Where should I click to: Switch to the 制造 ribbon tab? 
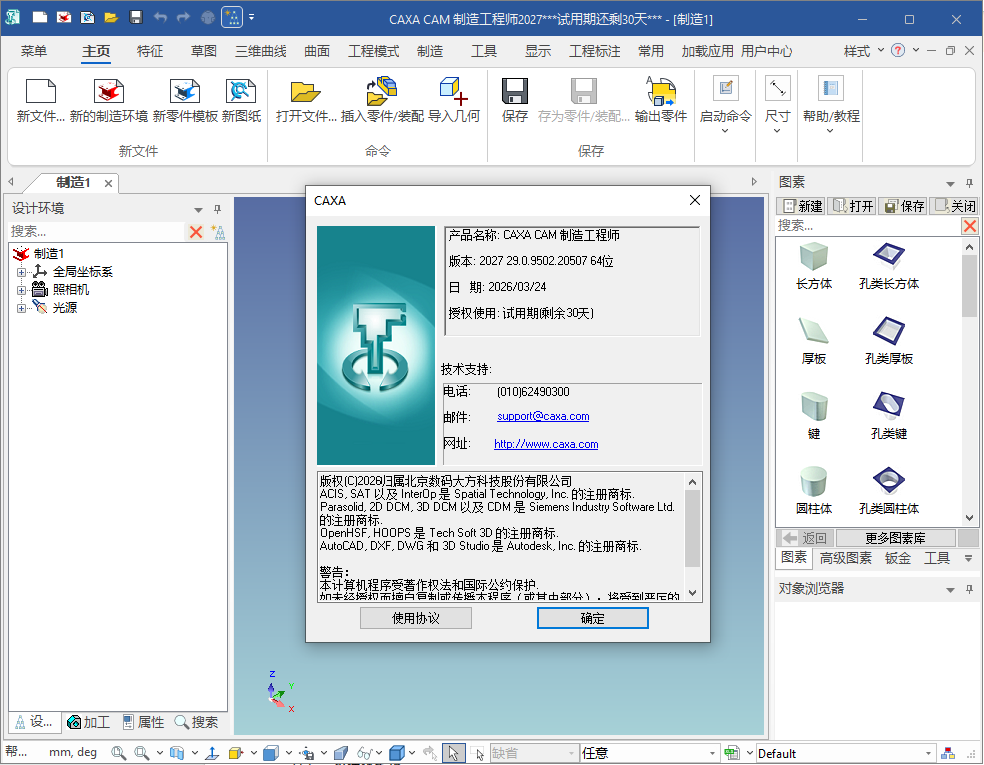430,51
